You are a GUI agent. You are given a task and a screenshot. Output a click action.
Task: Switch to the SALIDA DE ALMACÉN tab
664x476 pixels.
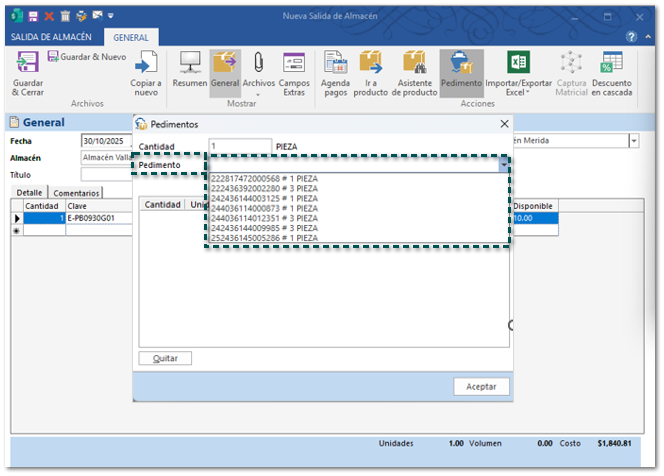[x=52, y=37]
